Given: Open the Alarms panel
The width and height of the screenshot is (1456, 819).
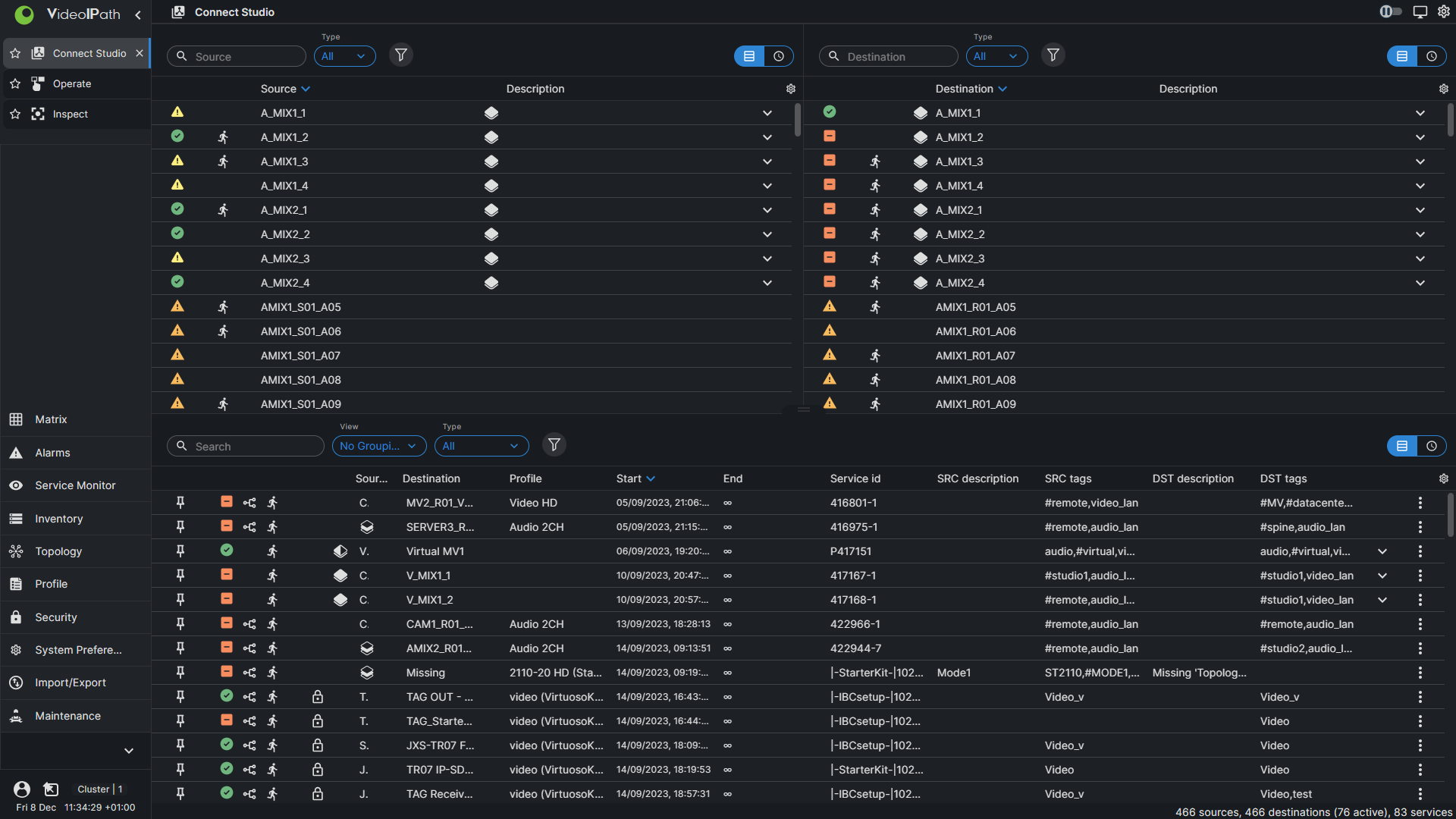Looking at the screenshot, I should 52,453.
